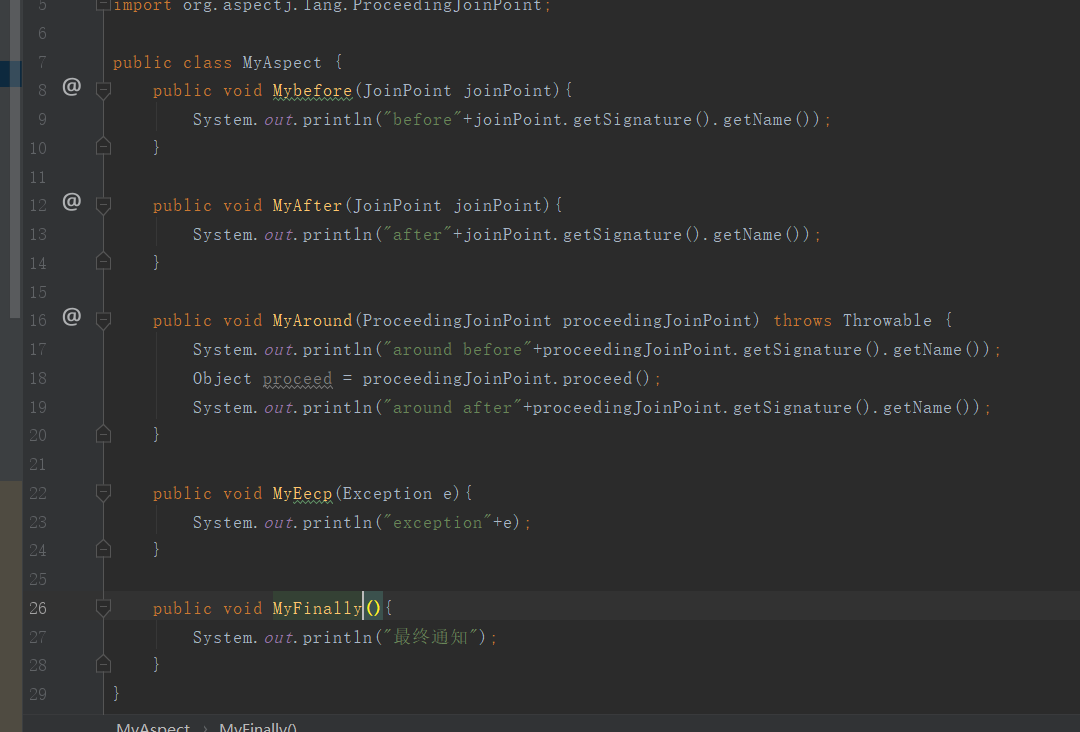1080x732 pixels.
Task: Open the @ gutter icon next to MyAround
Action: click(72, 317)
